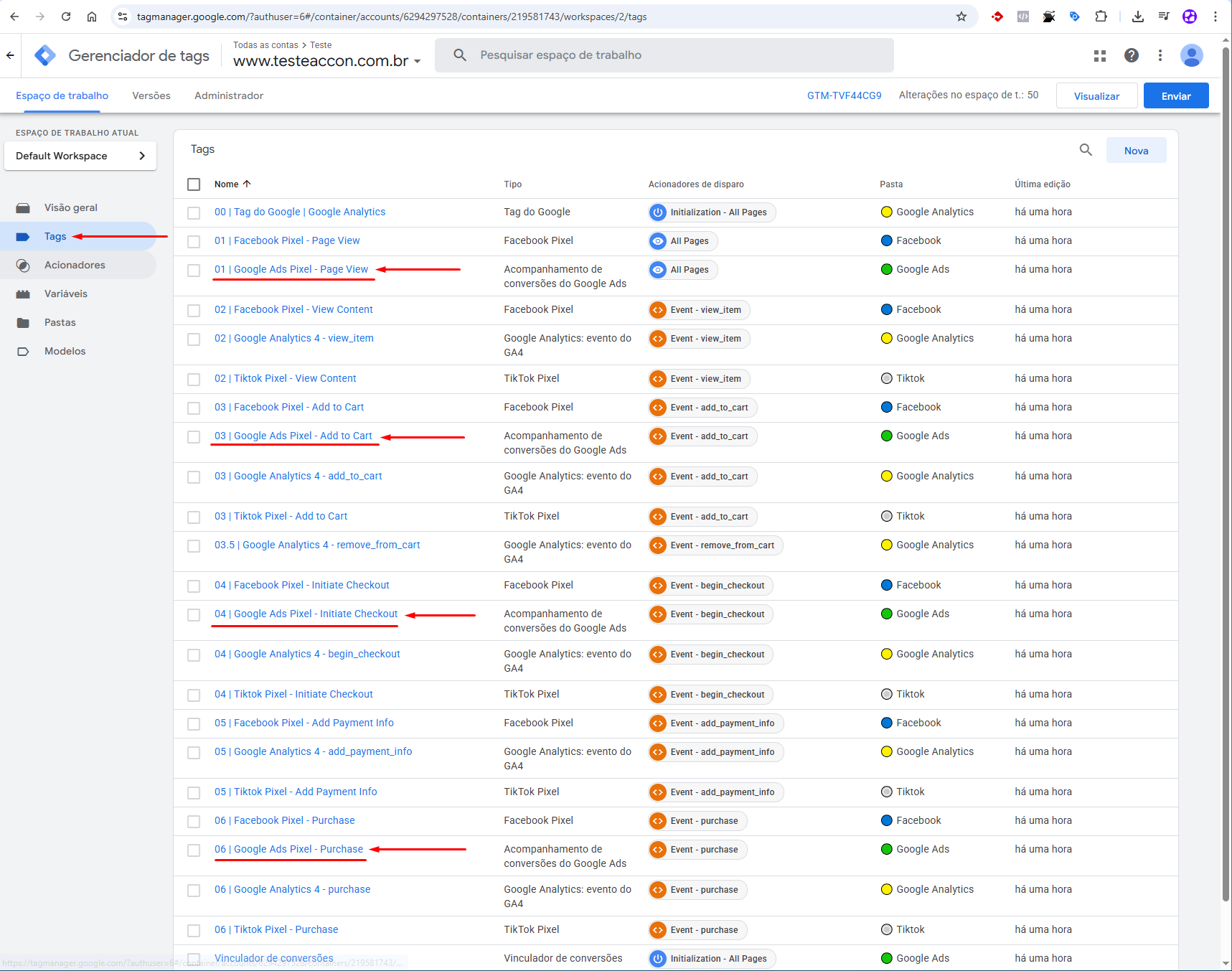Viewport: 1232px width, 971px height.
Task: Open the Google apps grid icon
Action: tap(1099, 55)
